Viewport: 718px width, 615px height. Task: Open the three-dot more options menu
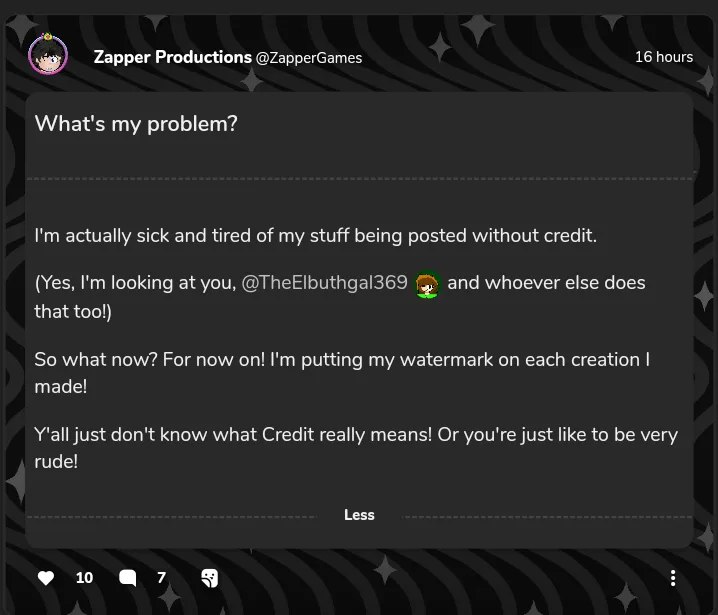point(673,578)
